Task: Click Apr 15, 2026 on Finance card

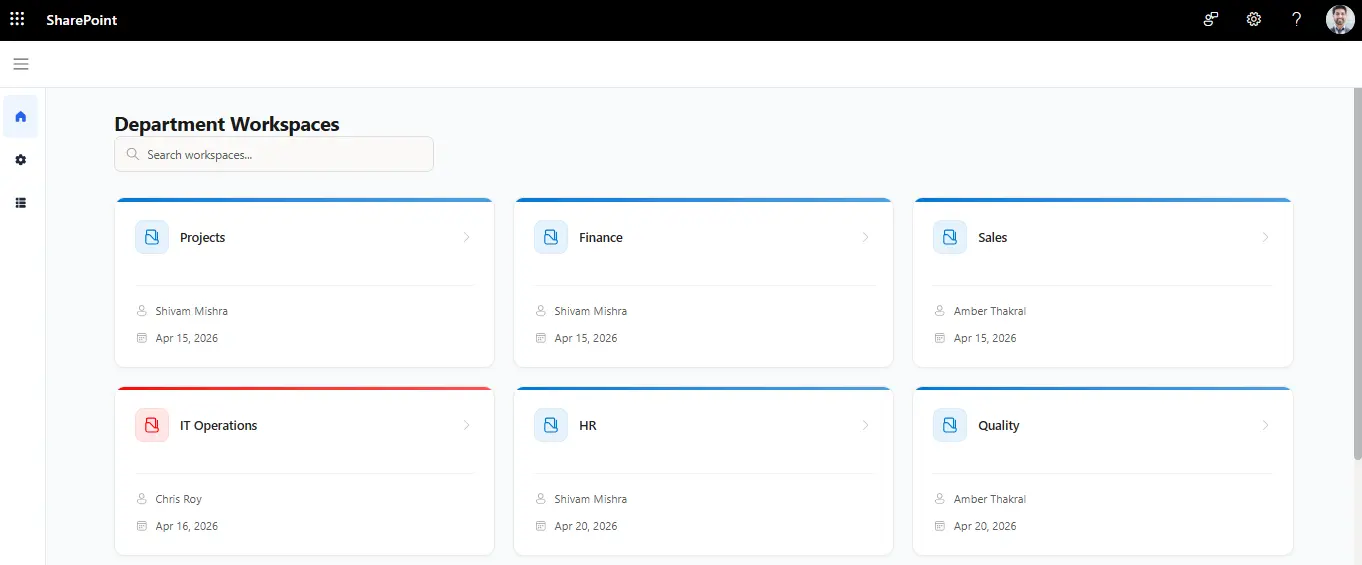Action: [x=586, y=338]
